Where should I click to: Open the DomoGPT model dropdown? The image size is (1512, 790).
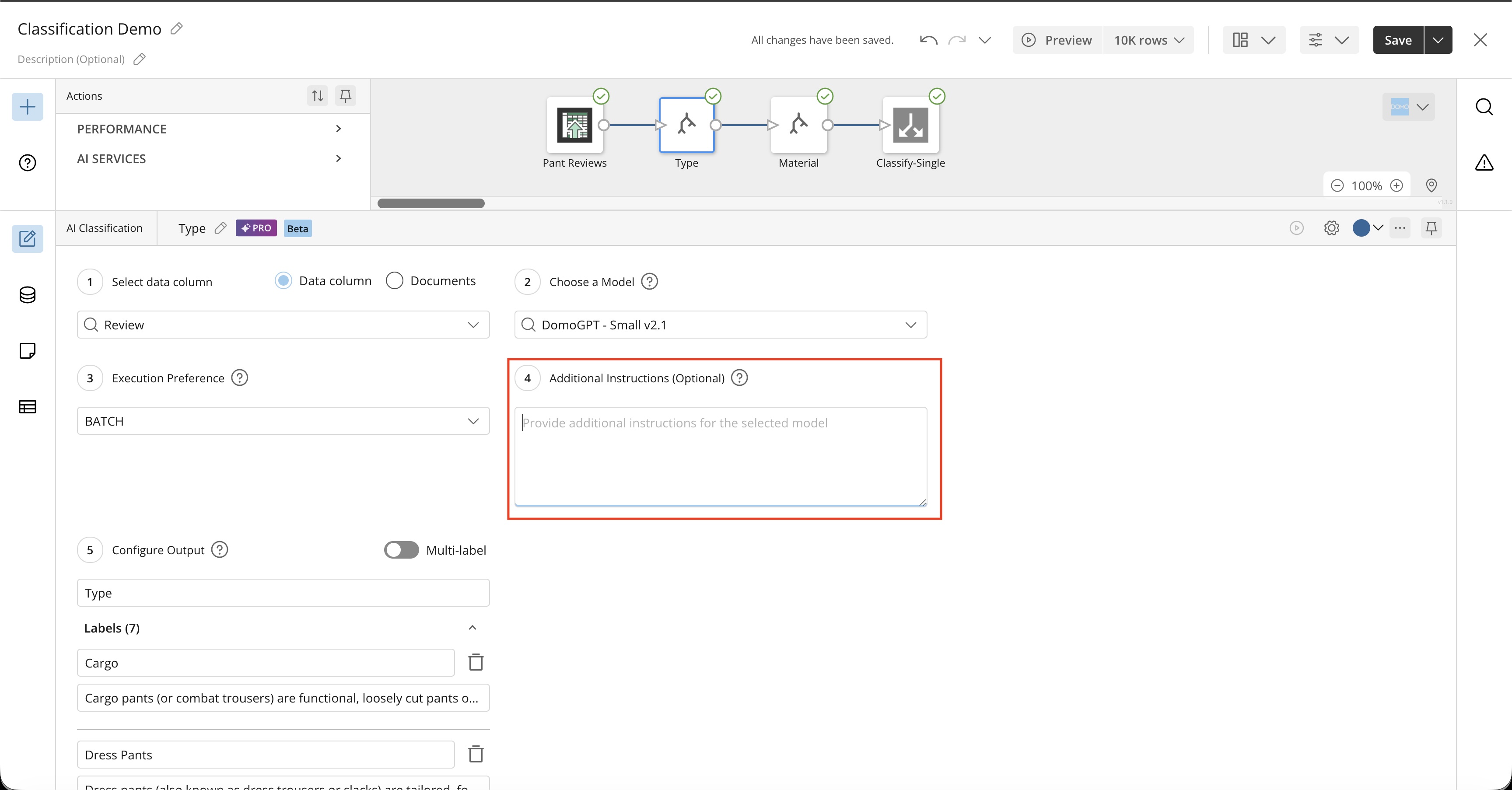720,325
